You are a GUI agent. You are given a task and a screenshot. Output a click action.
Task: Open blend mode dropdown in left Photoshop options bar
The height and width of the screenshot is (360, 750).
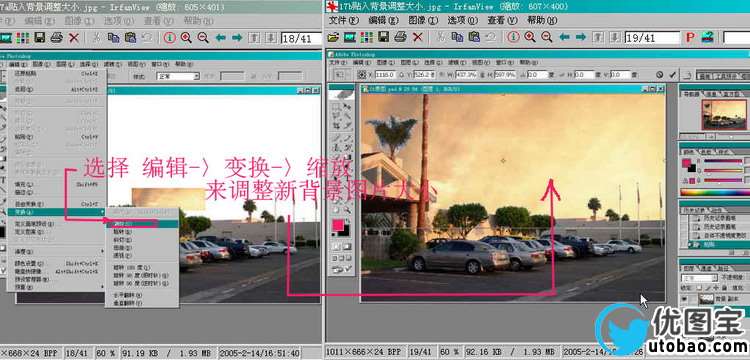click(178, 76)
